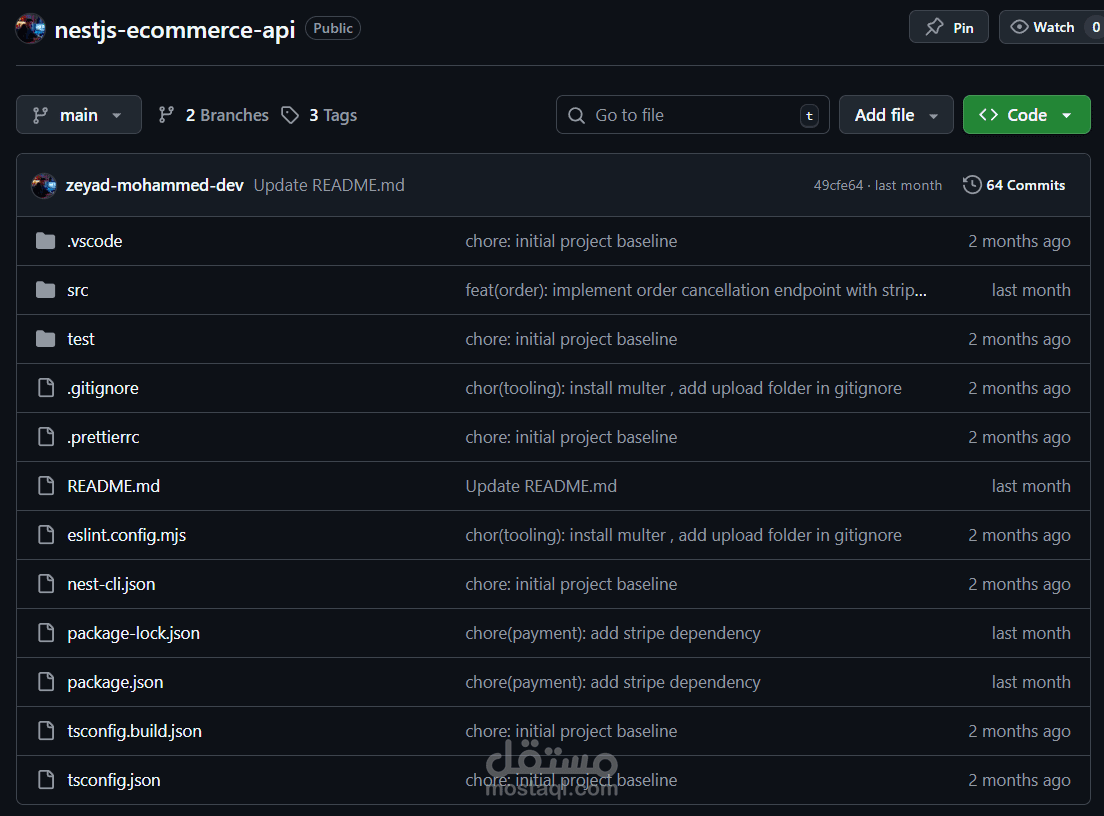Open zeyad-mohammed-dev profile link

(x=154, y=185)
